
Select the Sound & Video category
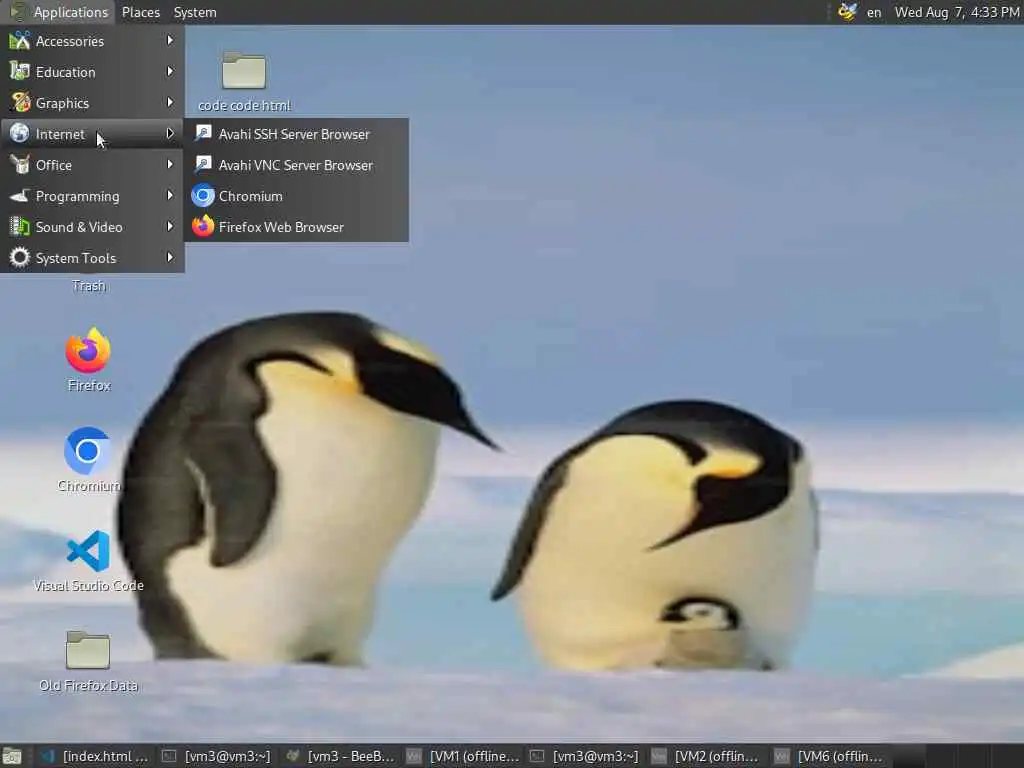click(92, 227)
